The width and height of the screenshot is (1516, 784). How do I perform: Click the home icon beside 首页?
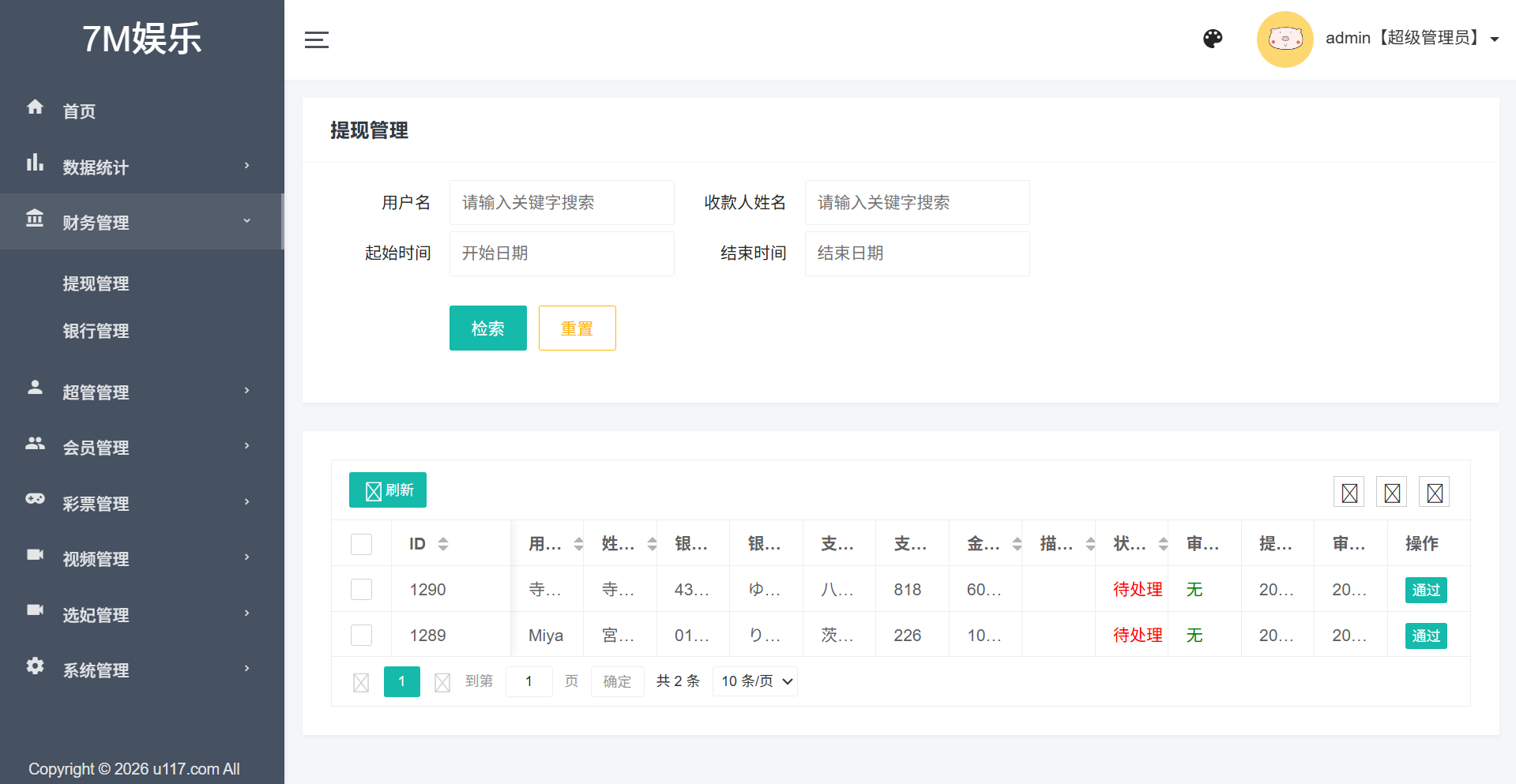click(x=35, y=107)
